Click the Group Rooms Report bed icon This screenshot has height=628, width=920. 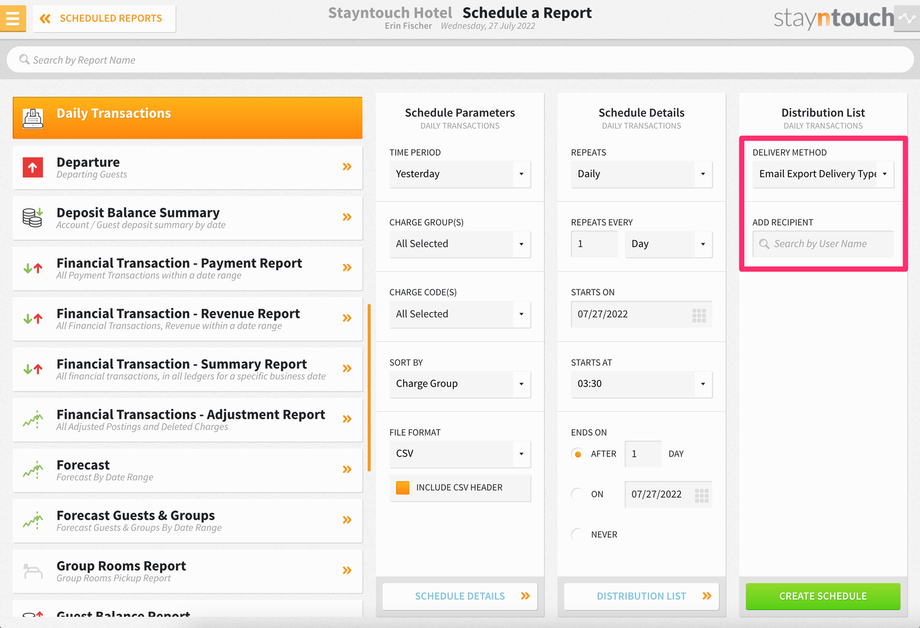[x=33, y=571]
